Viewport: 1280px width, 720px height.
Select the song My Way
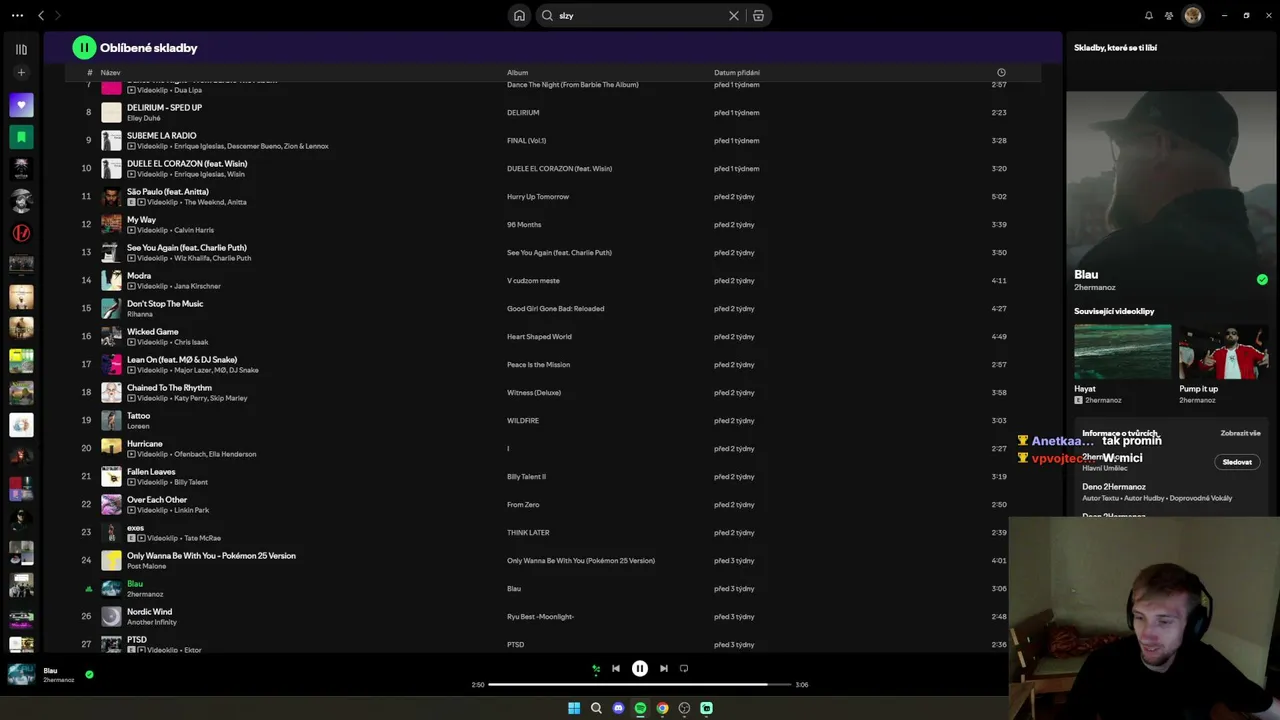pos(141,219)
